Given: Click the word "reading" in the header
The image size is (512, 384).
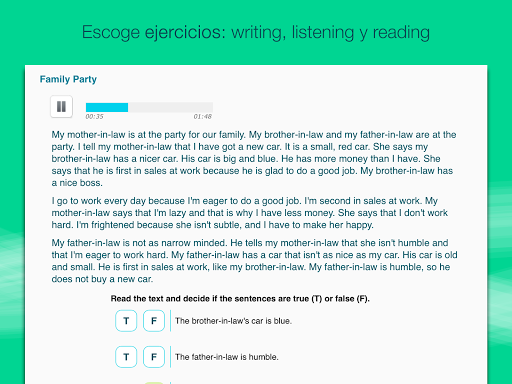Looking at the screenshot, I should point(401,33).
